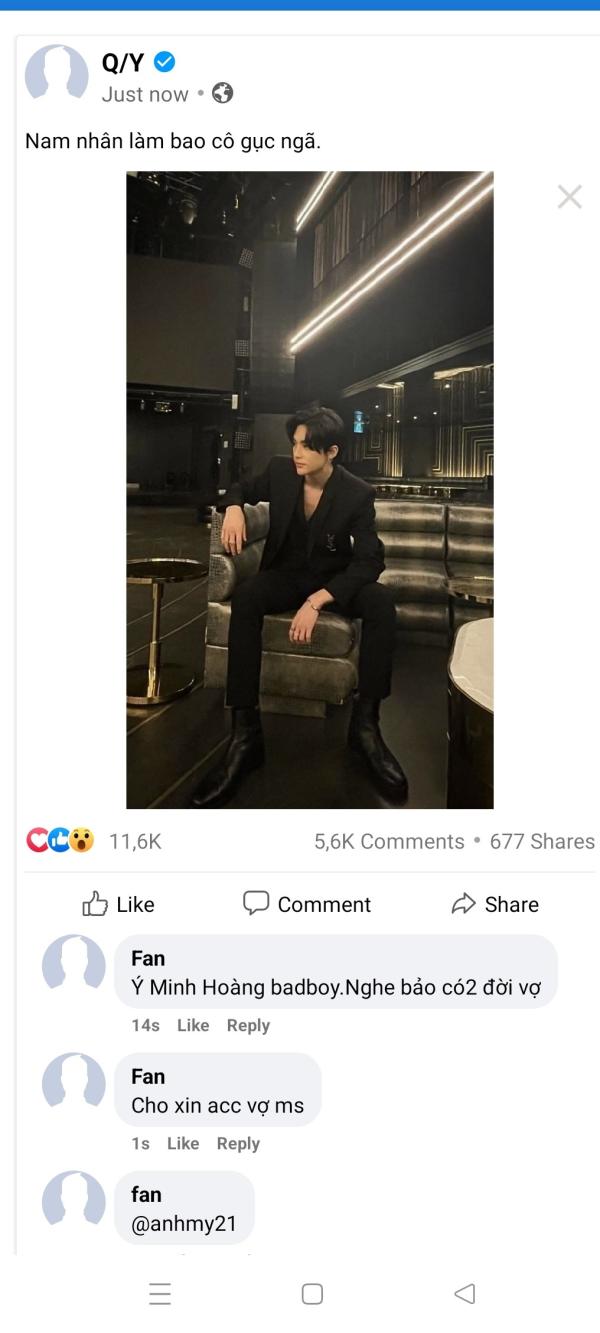Open the reaction emoji summary
The image size is (600, 1333).
click(60, 841)
